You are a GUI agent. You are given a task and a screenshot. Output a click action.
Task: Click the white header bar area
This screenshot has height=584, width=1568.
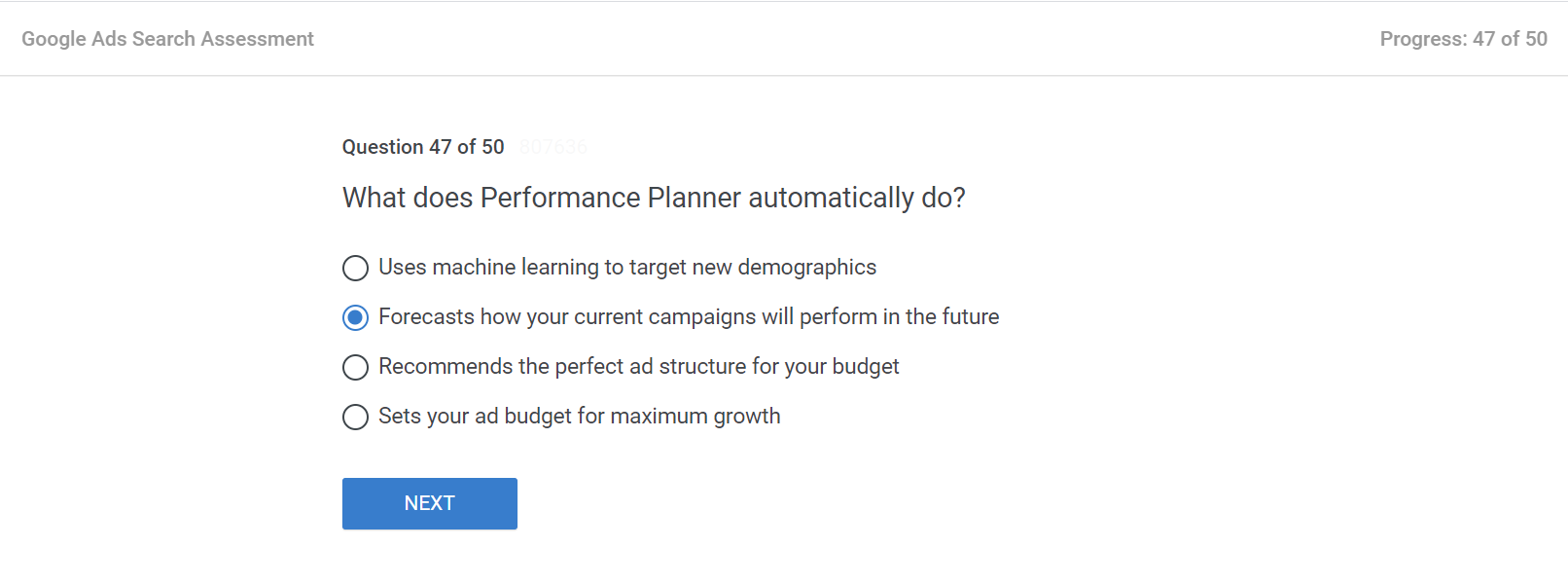click(x=778, y=39)
